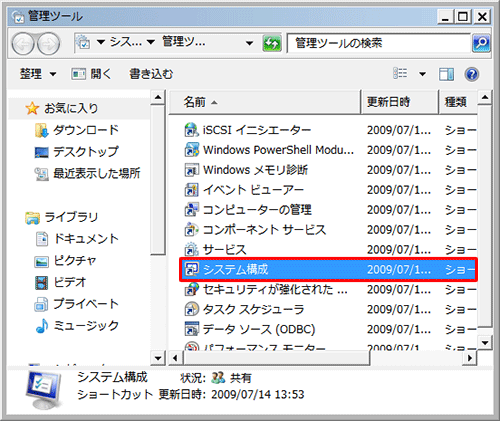Viewport: 500px width, 421px height.
Task: Click the タスク スケジューラ clock icon
Action: [x=192, y=309]
